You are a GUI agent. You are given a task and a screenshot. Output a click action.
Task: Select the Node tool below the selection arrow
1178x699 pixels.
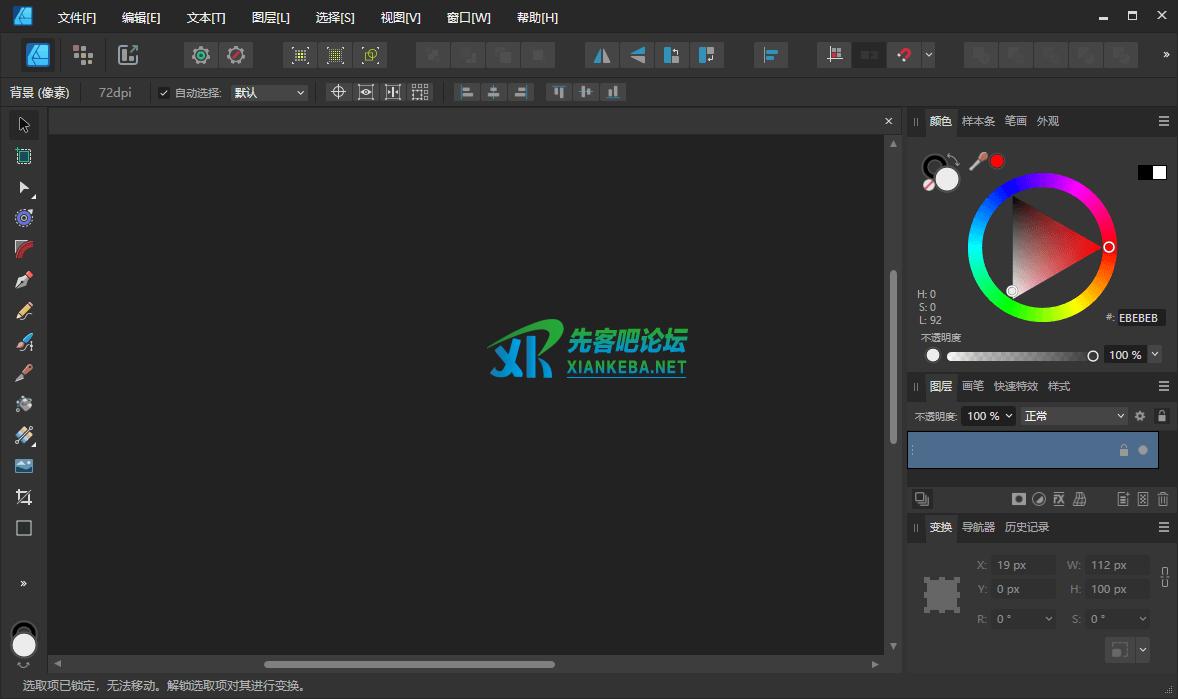click(23, 188)
